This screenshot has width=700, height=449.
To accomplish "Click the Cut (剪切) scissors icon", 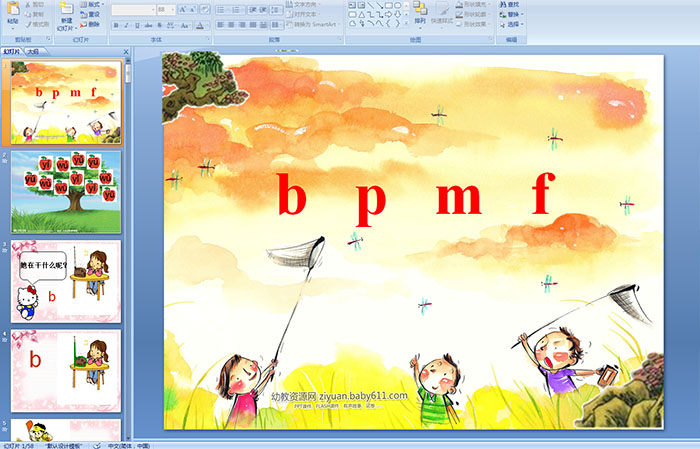I will tap(28, 4).
